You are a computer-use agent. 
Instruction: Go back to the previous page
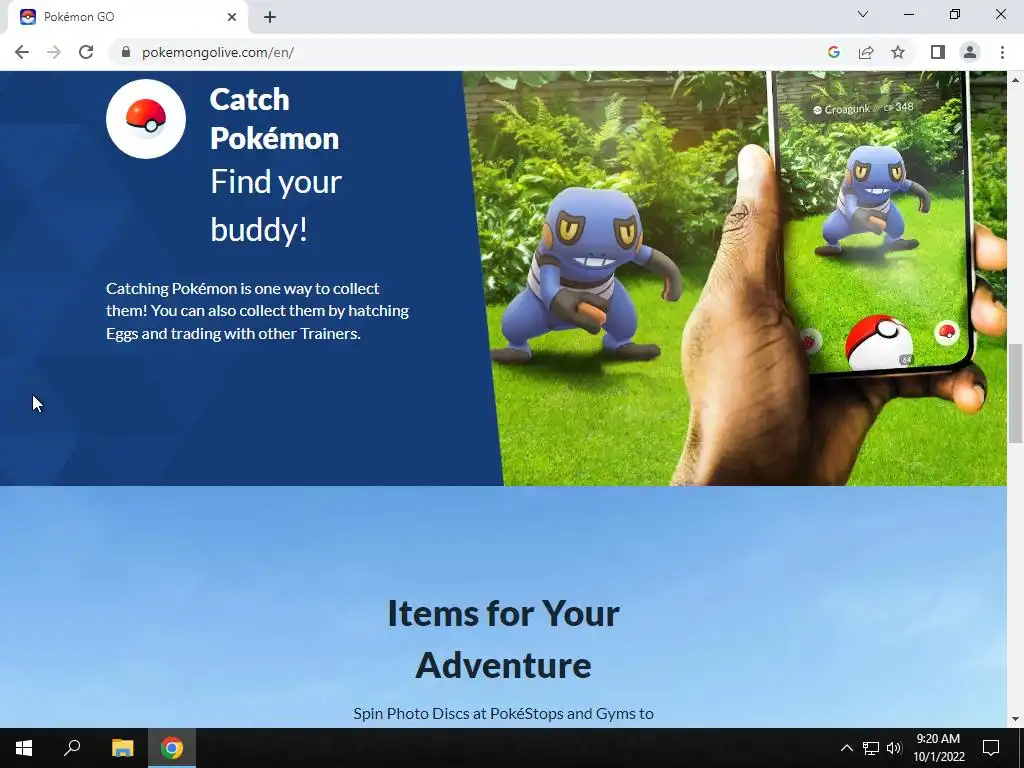tap(22, 52)
